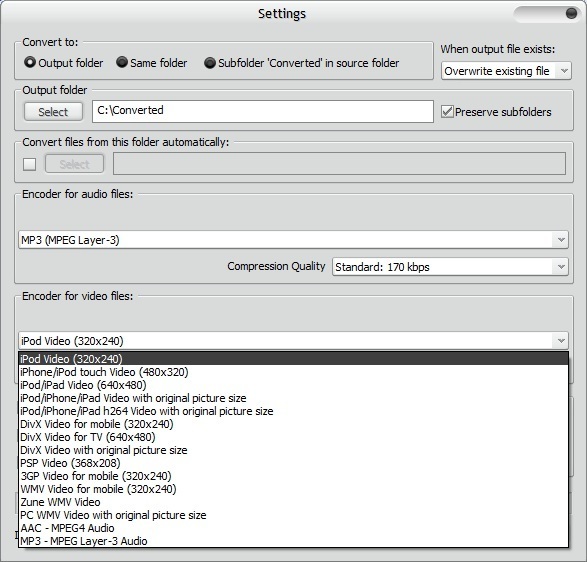Choose 'iPod/iPhone/iPad h264 Video with original picture size'
Viewport: 587px width, 562px height.
(x=294, y=411)
